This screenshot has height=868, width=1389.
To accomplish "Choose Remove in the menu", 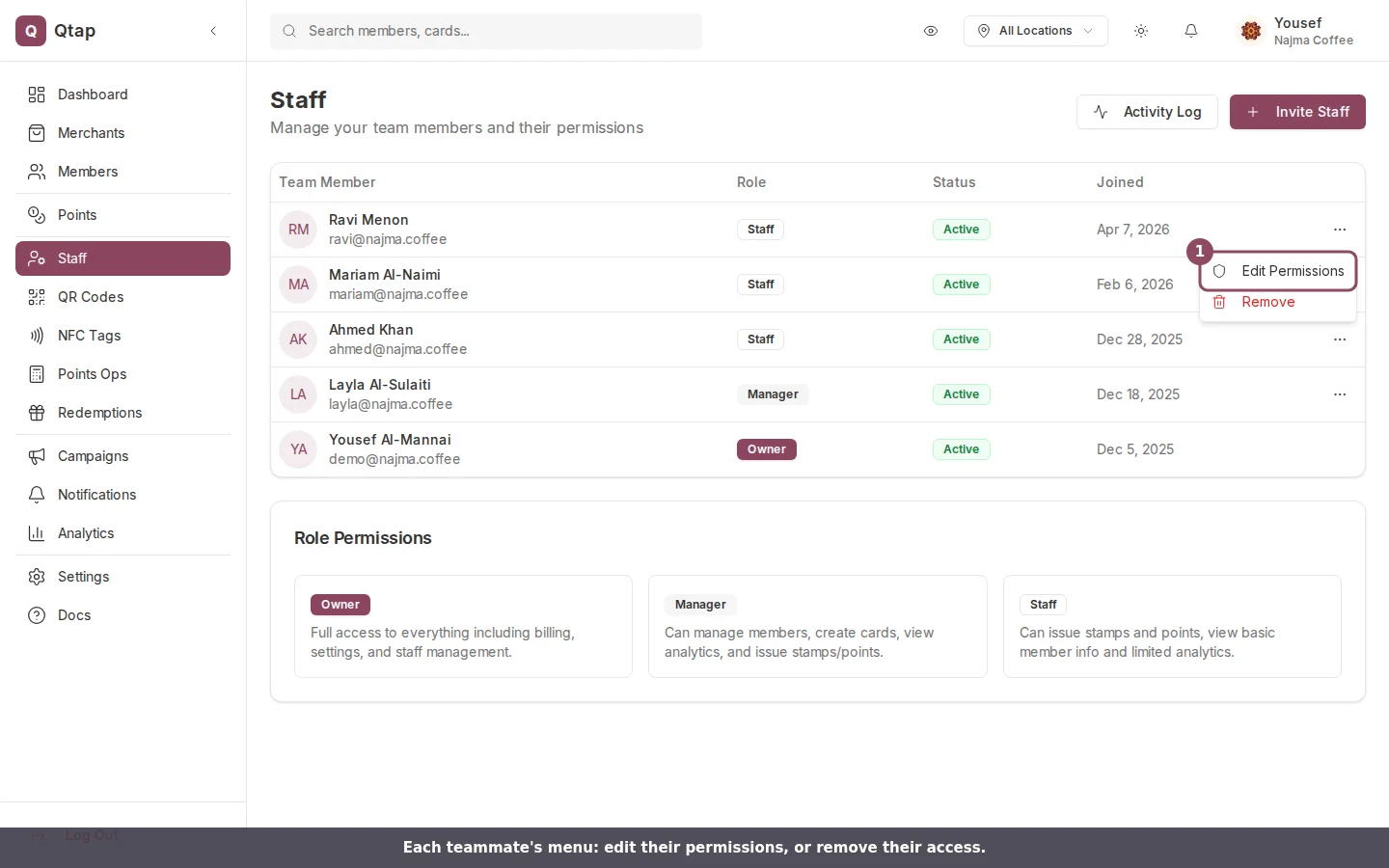I will click(1278, 302).
